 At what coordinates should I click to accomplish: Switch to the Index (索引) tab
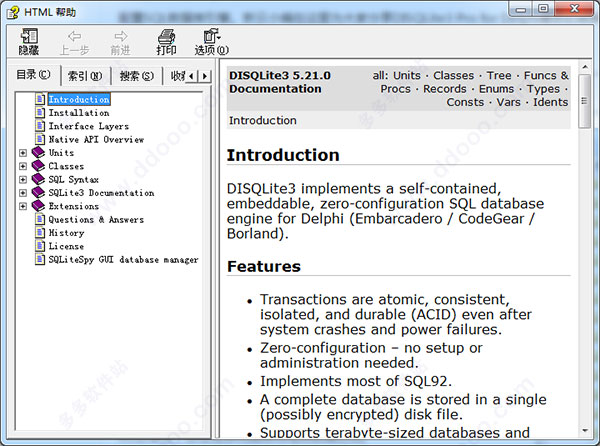(85, 76)
